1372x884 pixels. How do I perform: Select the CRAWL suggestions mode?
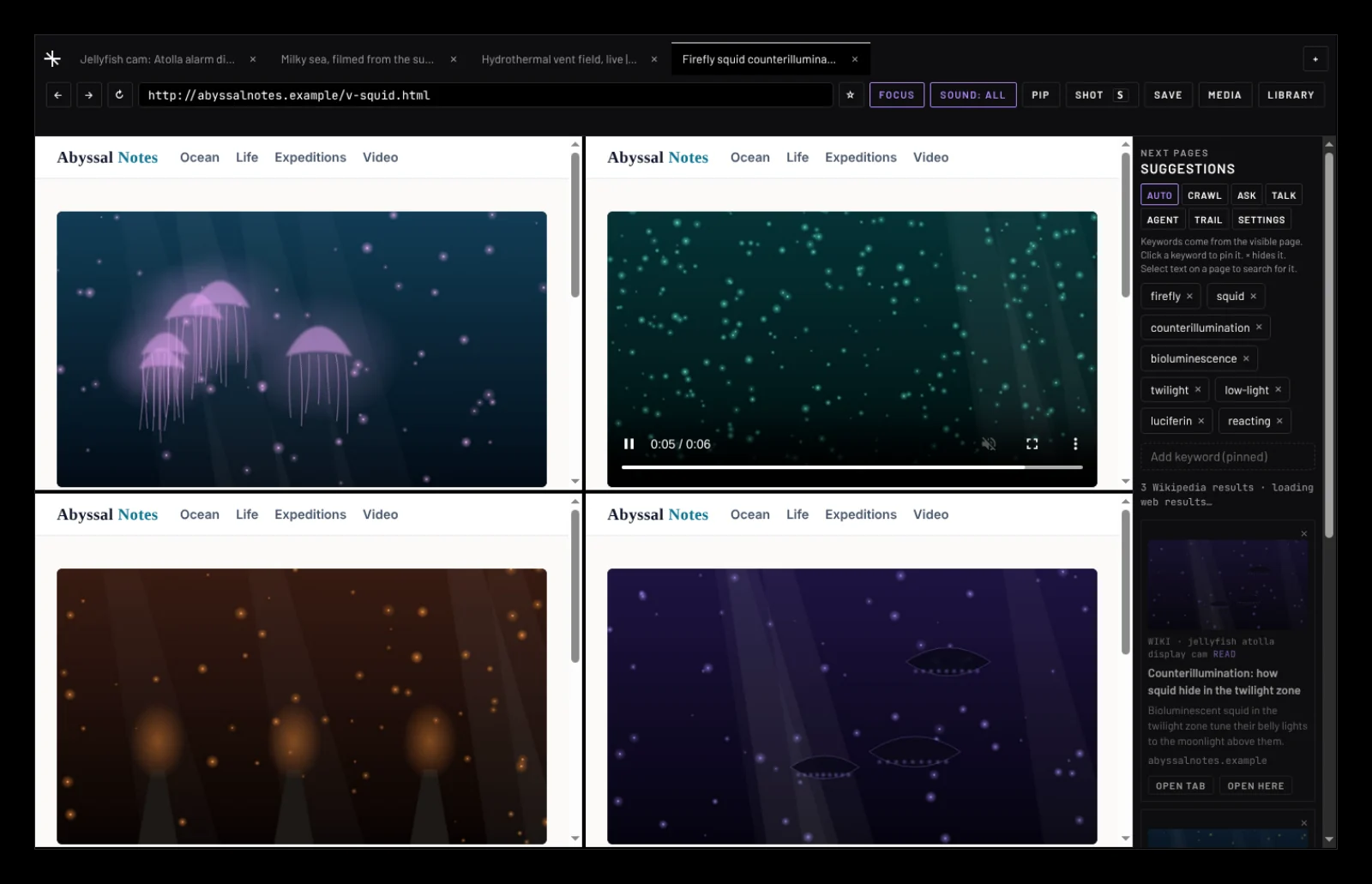click(x=1205, y=195)
